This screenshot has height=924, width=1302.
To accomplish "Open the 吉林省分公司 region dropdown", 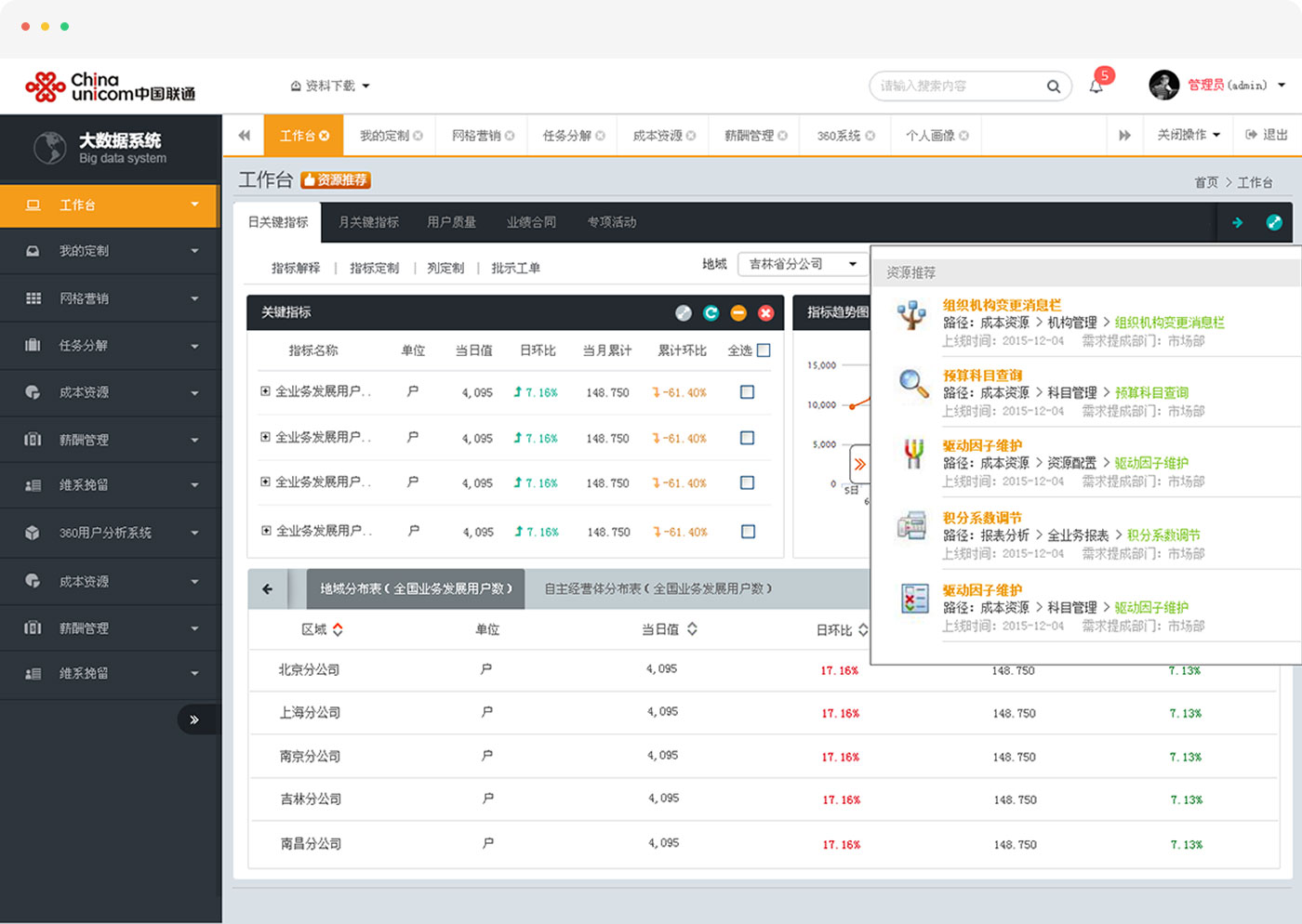I will pyautogui.click(x=802, y=264).
